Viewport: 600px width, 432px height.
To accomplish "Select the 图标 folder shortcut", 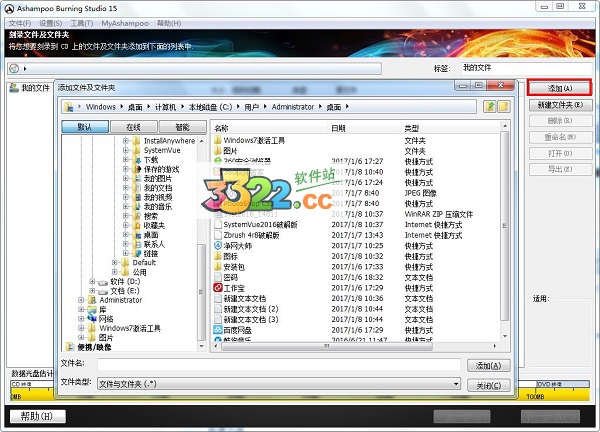I will click(x=226, y=256).
